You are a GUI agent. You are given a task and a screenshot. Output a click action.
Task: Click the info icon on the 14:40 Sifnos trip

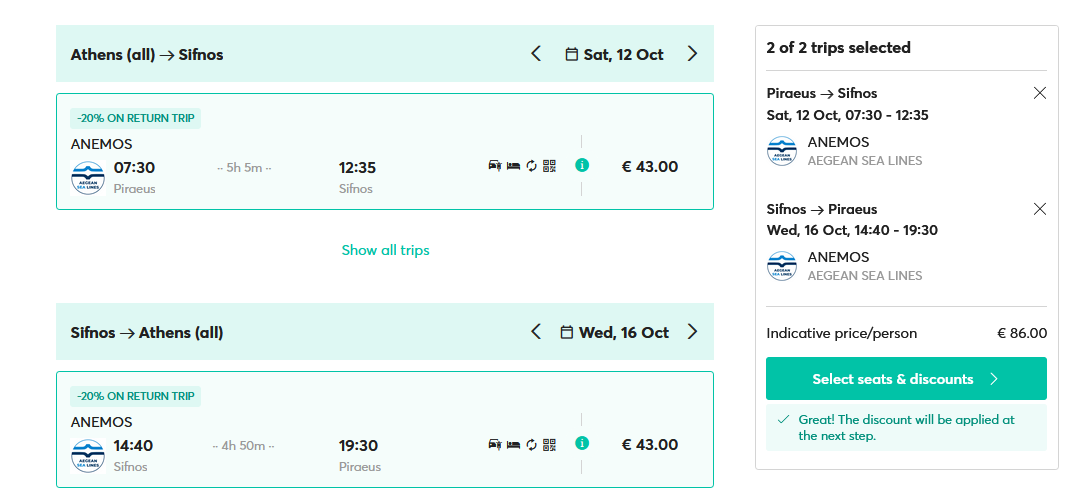click(582, 443)
